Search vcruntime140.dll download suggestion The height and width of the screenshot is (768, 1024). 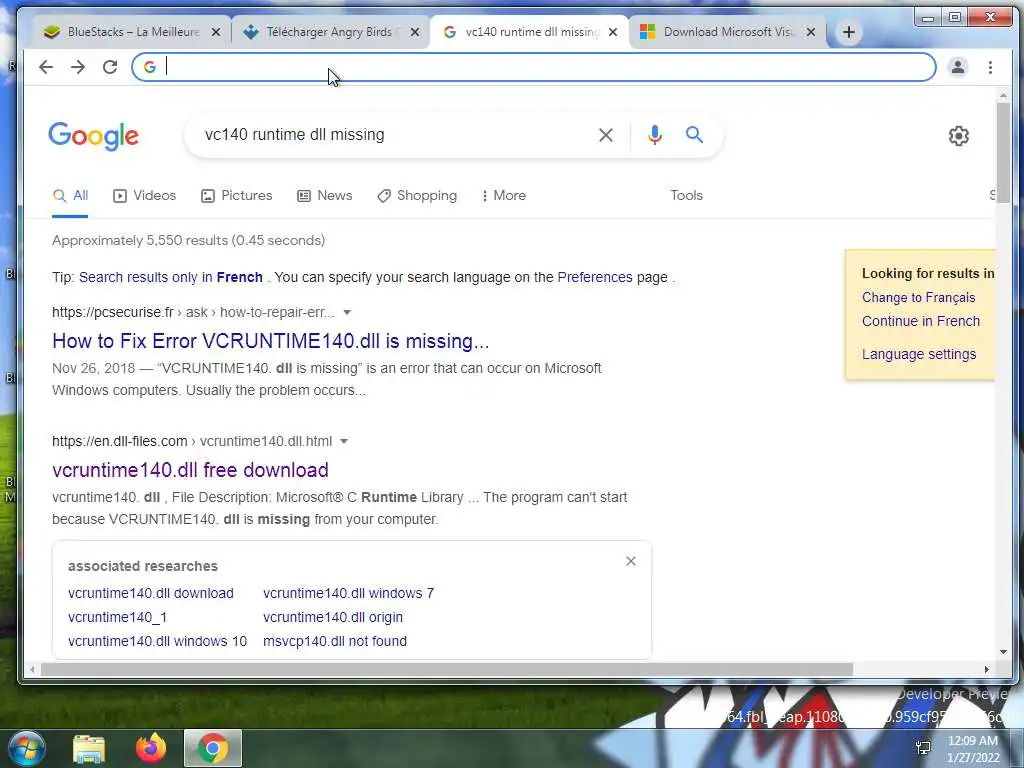[151, 593]
